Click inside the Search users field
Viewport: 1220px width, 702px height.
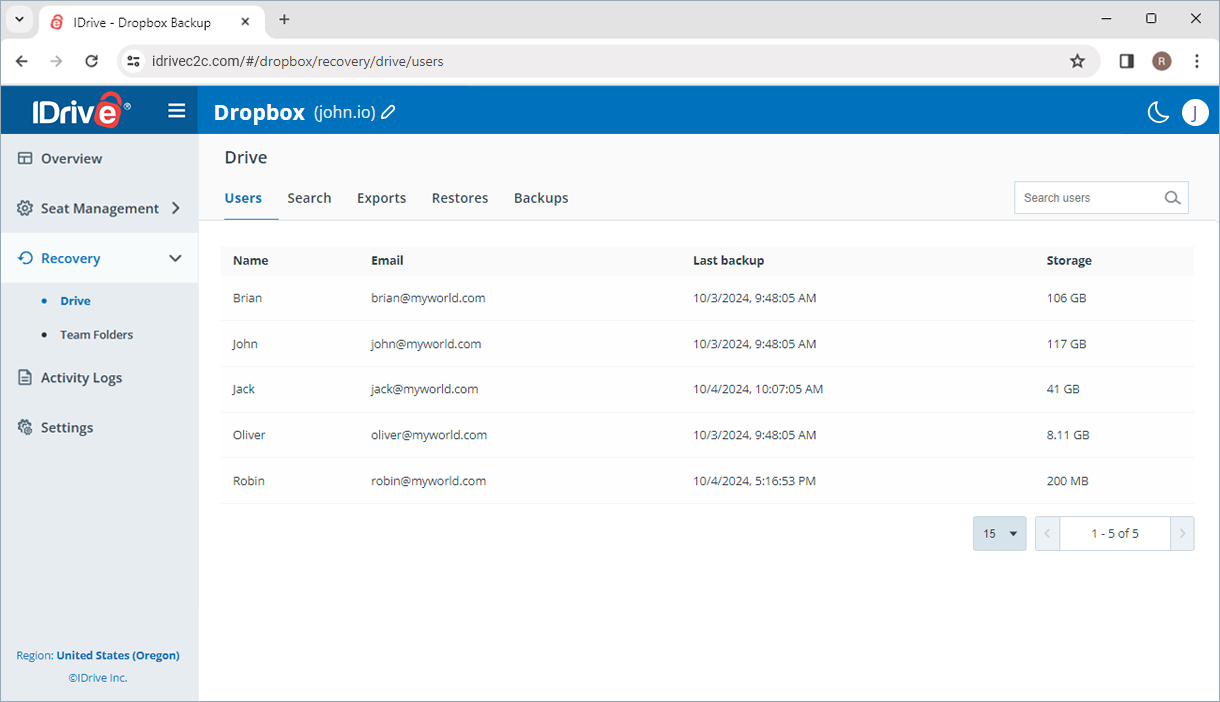(1080, 198)
